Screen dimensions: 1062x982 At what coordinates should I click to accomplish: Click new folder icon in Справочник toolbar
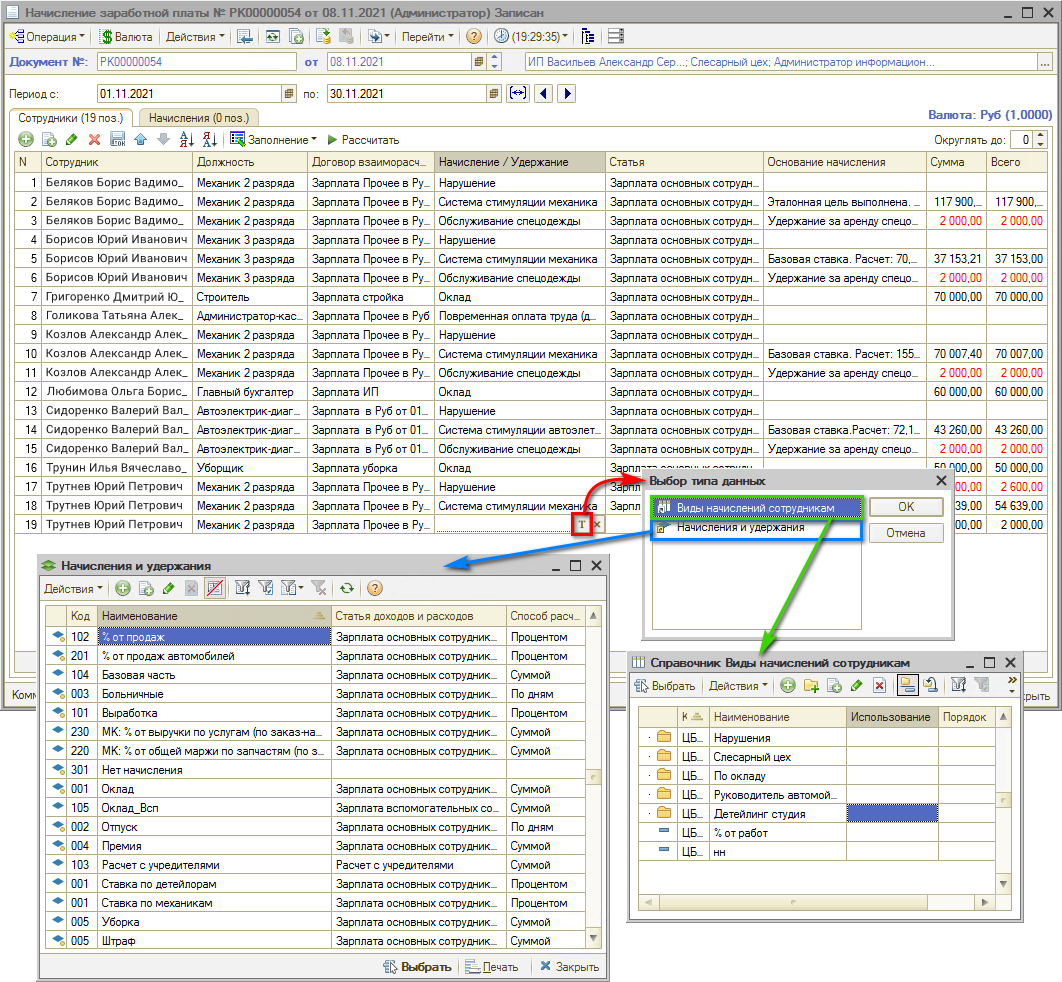pos(811,686)
